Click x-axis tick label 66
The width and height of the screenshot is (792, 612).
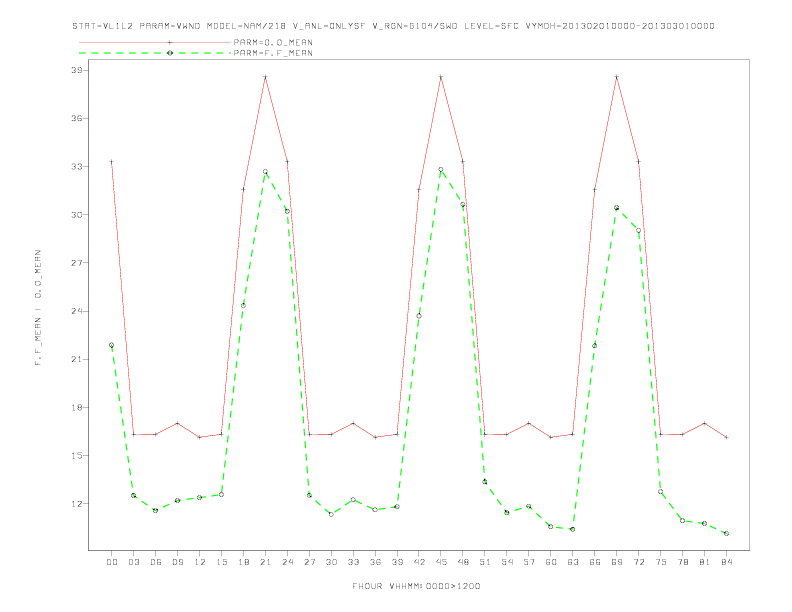(x=595, y=562)
